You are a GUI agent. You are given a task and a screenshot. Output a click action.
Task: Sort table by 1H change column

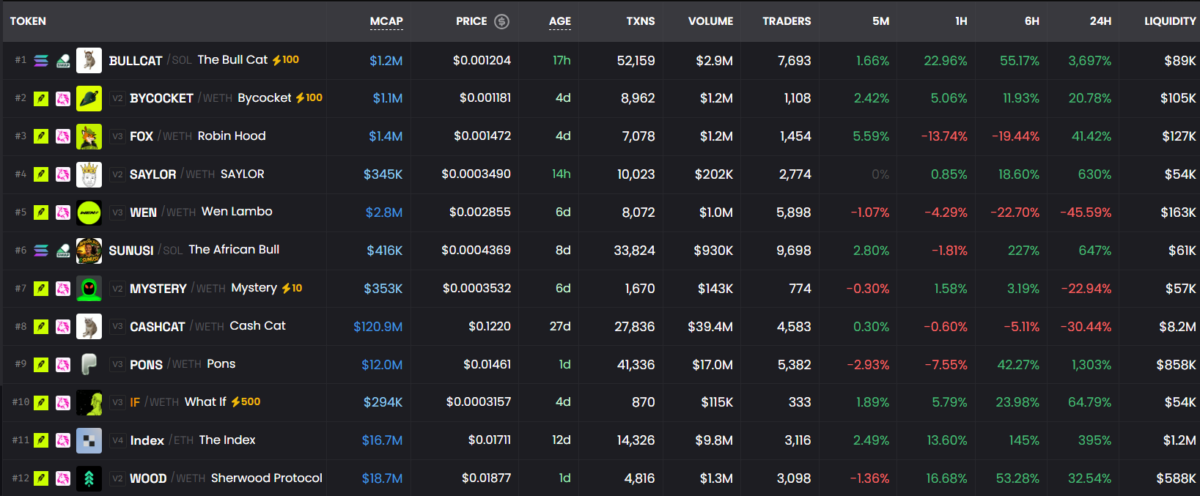click(x=960, y=21)
